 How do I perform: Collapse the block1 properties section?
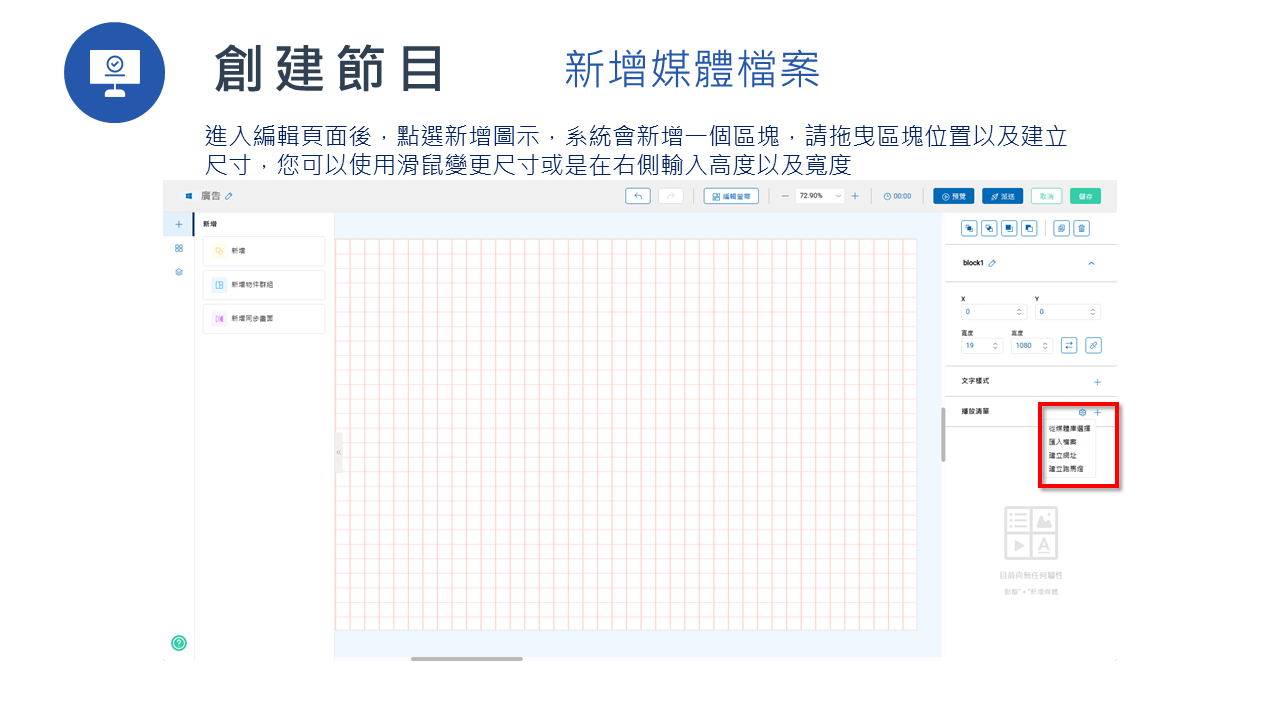pos(1093,263)
